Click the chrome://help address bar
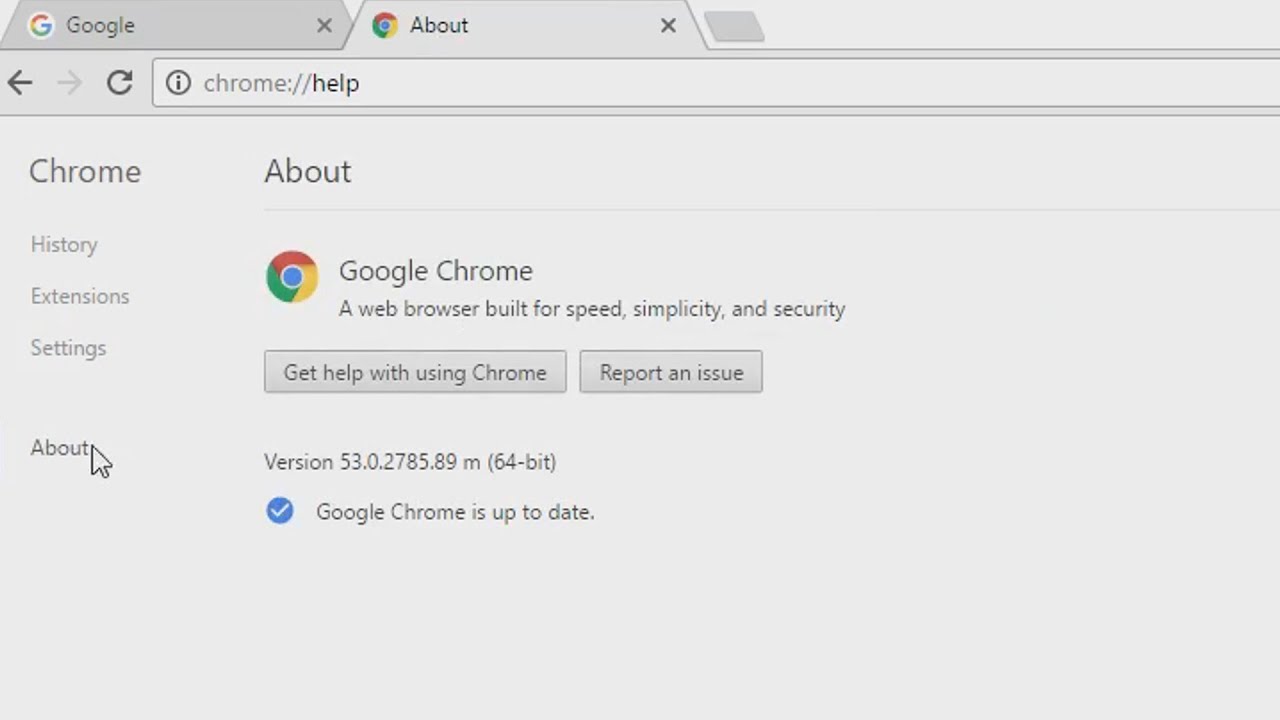The width and height of the screenshot is (1280, 720). [700, 83]
